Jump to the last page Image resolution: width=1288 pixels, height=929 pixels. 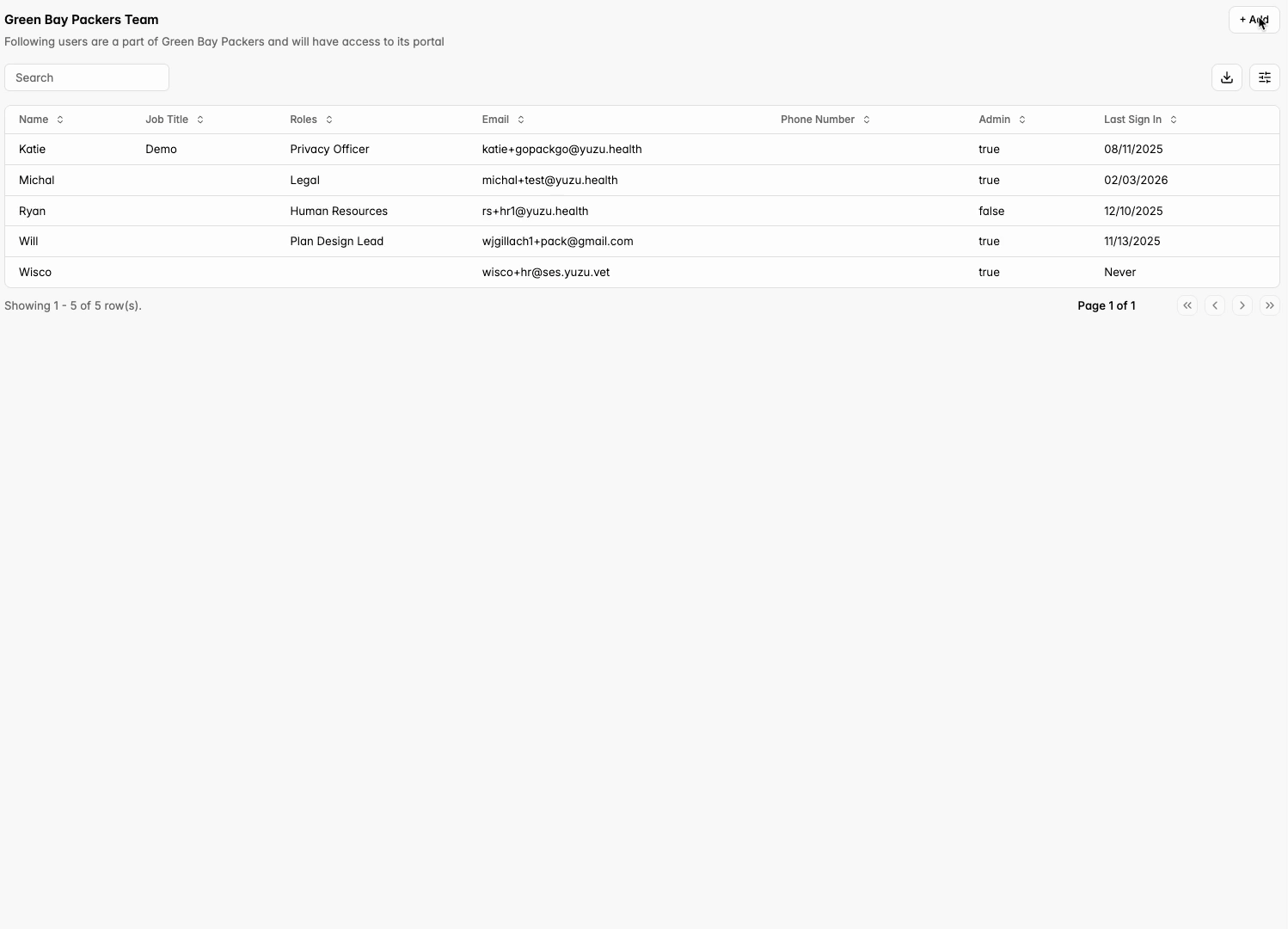(1269, 305)
